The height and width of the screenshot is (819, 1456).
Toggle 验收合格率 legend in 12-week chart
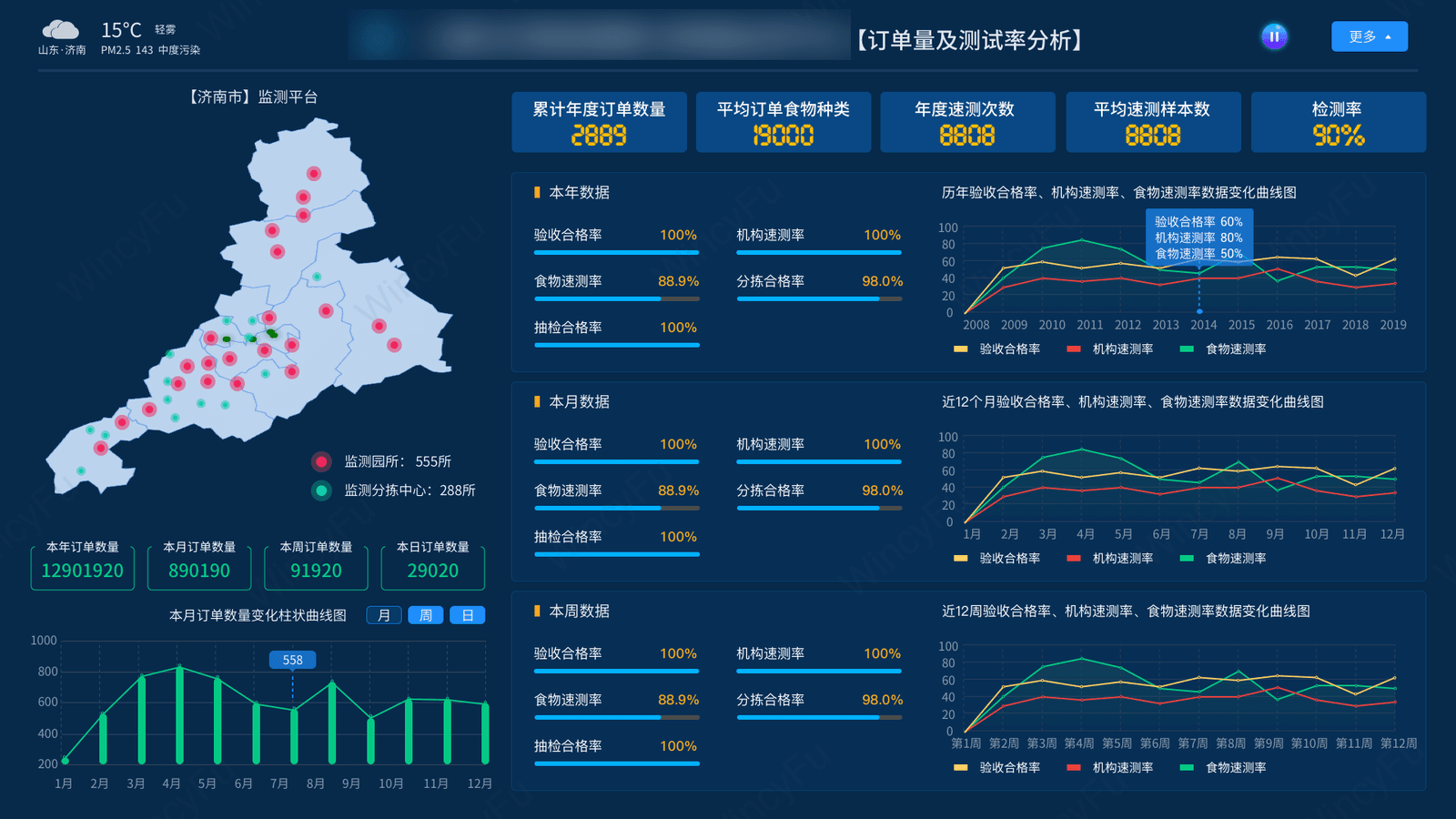coord(997,767)
